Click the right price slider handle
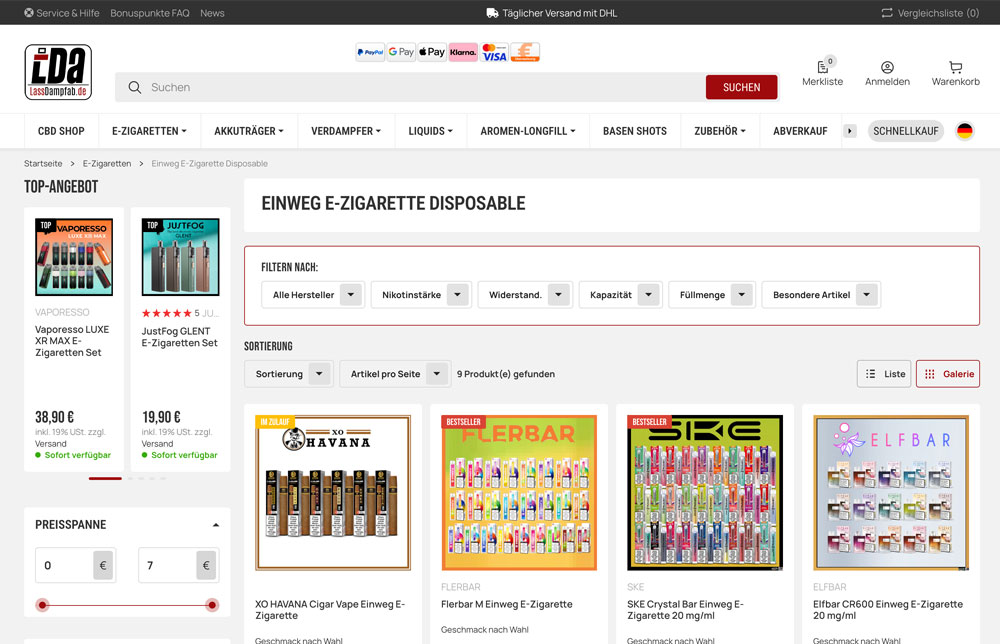The height and width of the screenshot is (644, 1000). tap(212, 605)
